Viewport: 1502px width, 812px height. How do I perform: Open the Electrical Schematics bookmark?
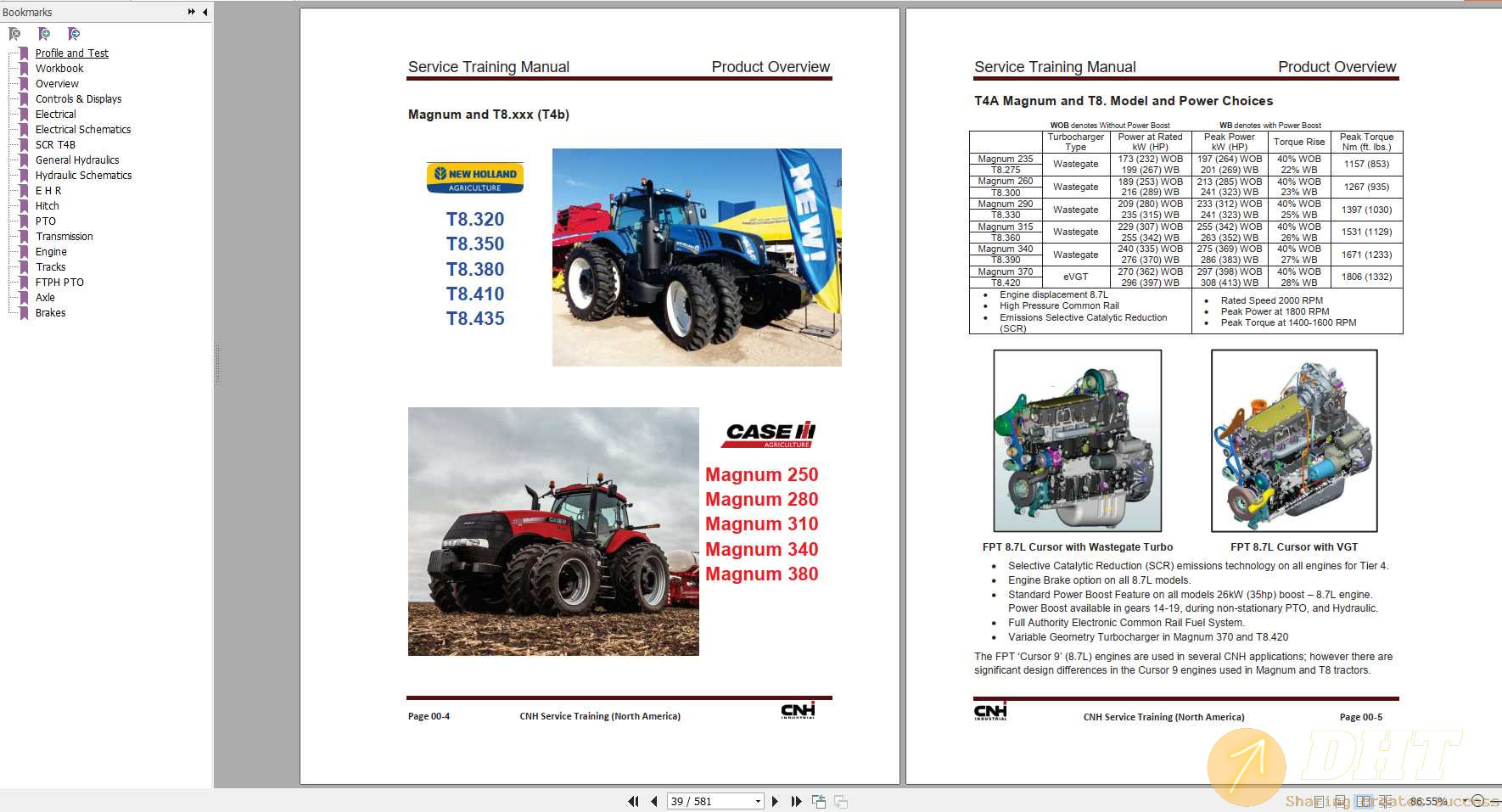(83, 129)
